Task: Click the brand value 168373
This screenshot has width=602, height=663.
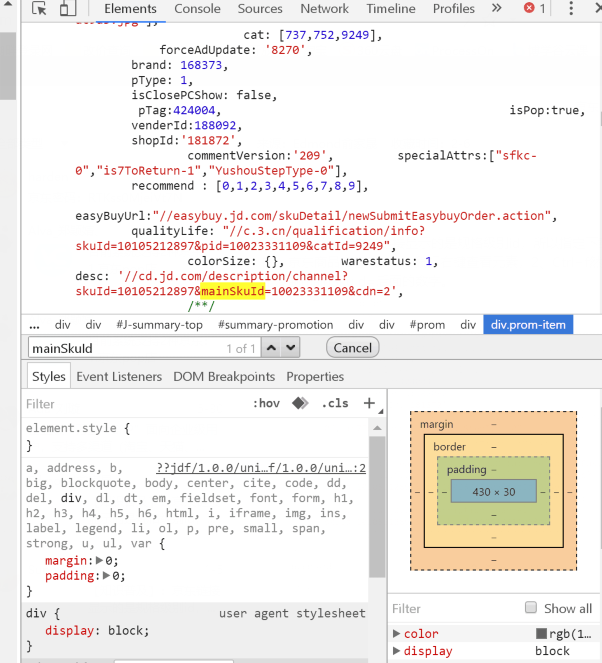Action: [201, 65]
